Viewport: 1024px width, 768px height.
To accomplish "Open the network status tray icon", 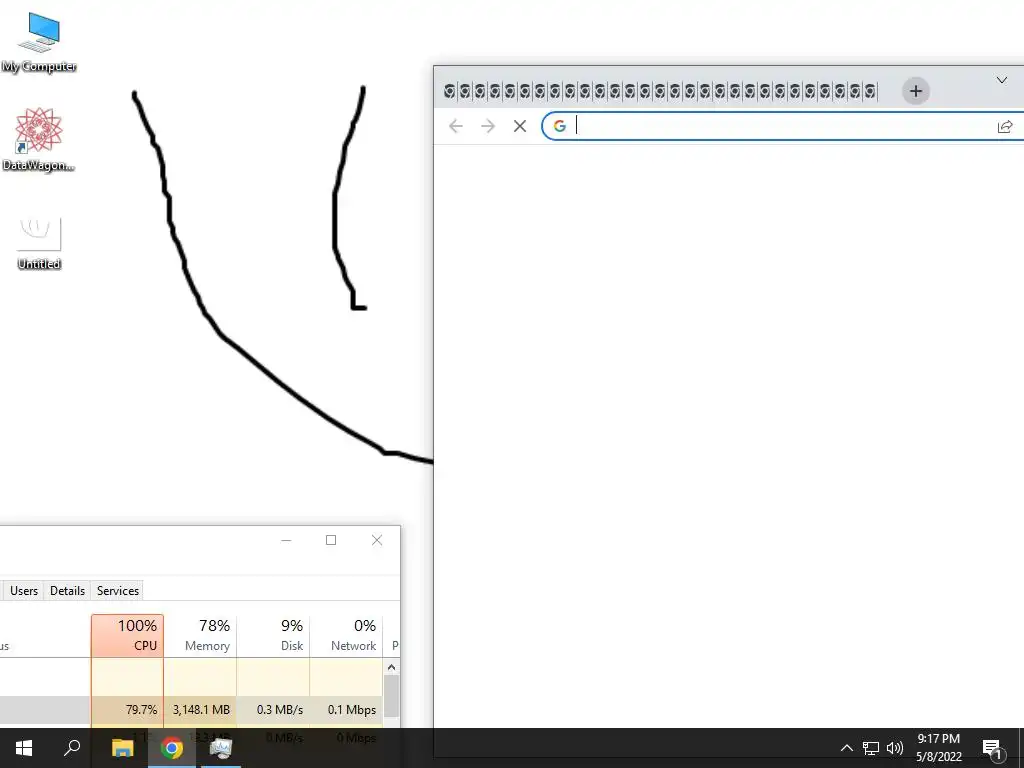I will tap(871, 748).
